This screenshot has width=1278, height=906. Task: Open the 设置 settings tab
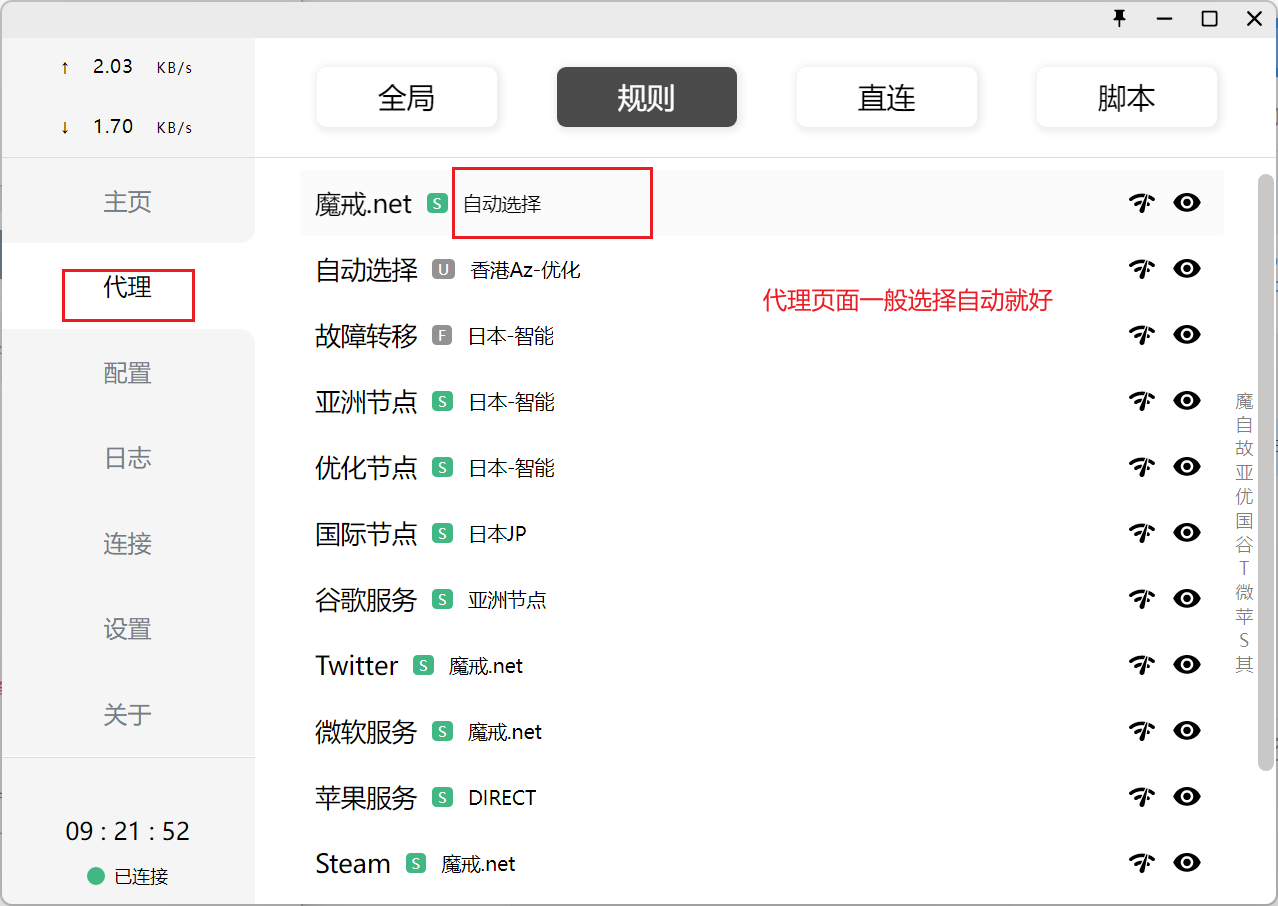(128, 629)
